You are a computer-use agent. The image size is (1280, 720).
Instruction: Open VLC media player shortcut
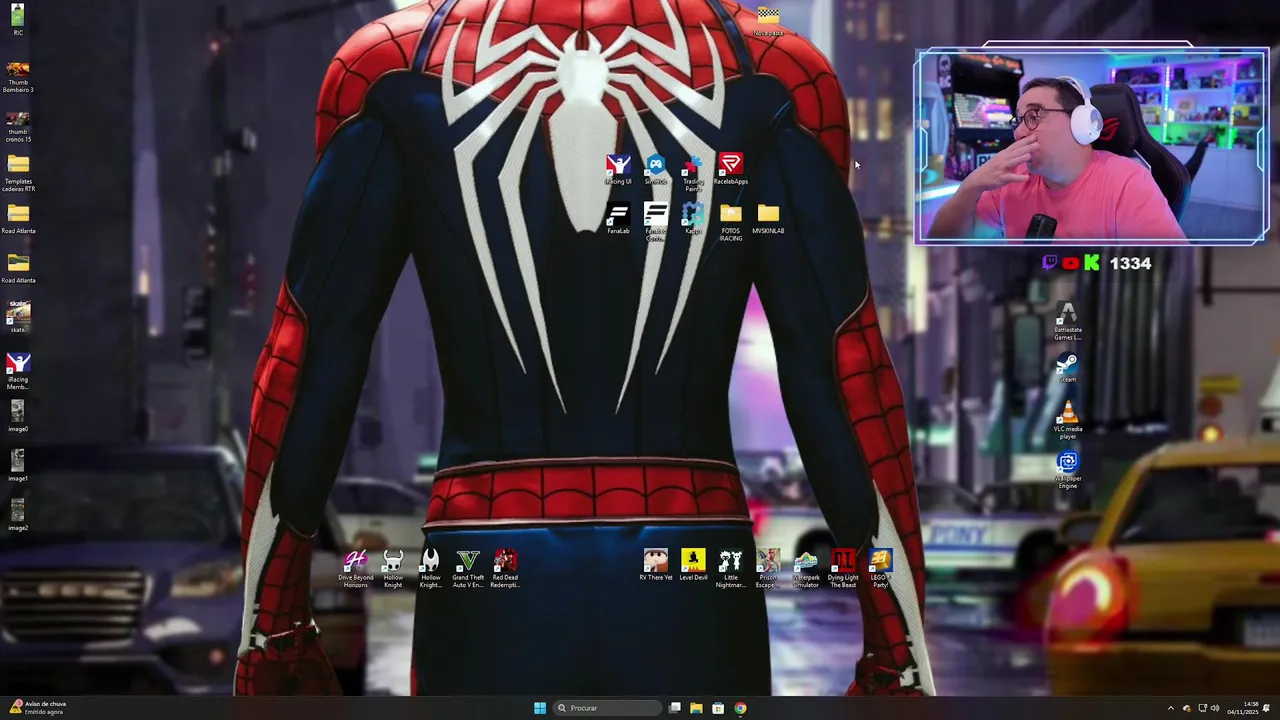pyautogui.click(x=1068, y=421)
